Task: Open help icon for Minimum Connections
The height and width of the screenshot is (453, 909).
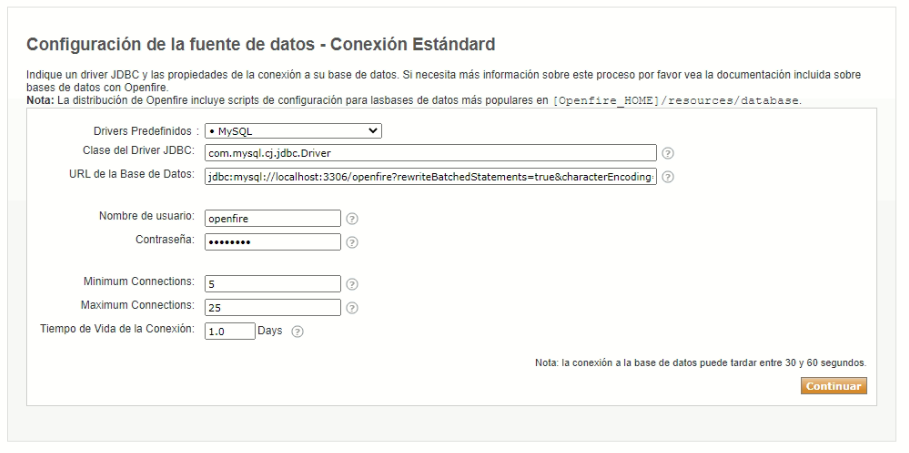Action: pyautogui.click(x=351, y=284)
